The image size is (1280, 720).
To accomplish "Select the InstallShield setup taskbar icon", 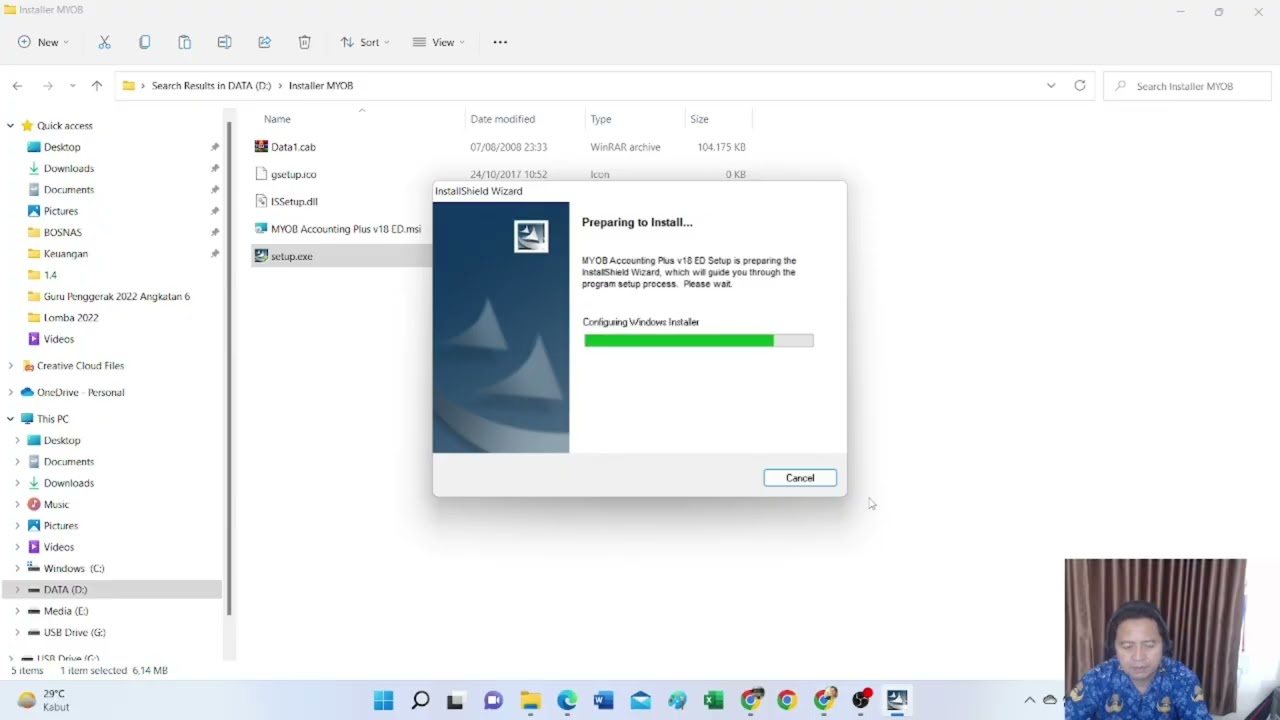I will 897,700.
